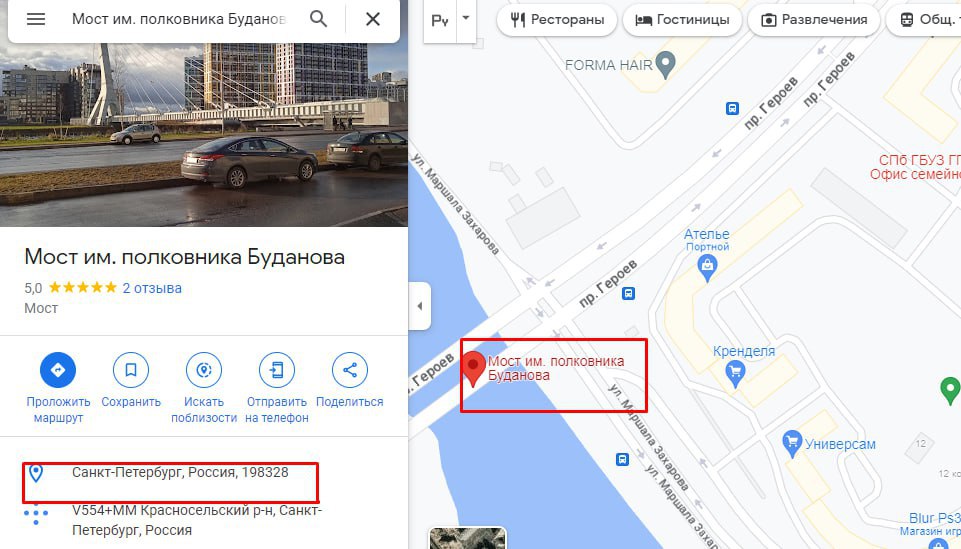Screen dimensions: 961x549
Task: Select the Ателье Портной shop marker
Action: click(x=707, y=268)
